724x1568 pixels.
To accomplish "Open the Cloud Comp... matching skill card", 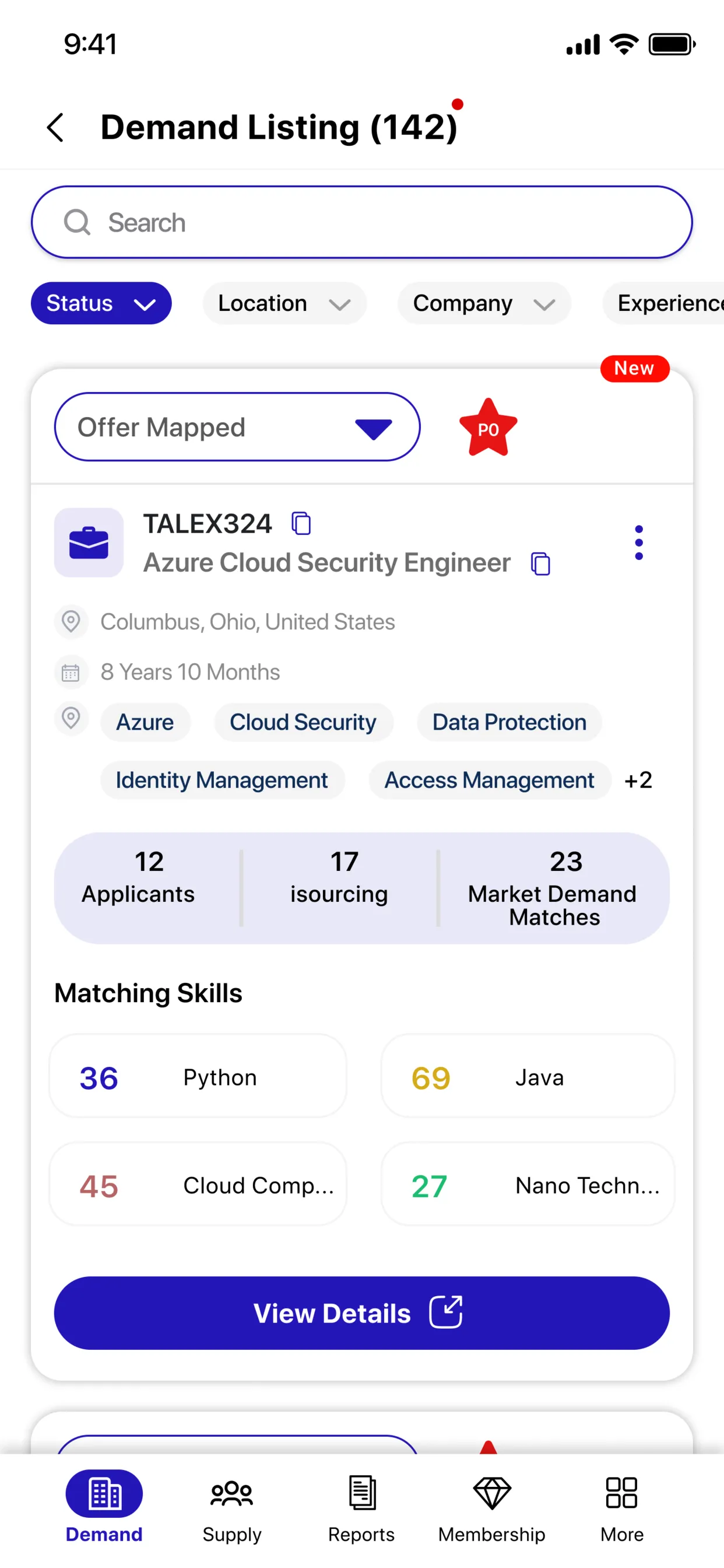I will [198, 1184].
